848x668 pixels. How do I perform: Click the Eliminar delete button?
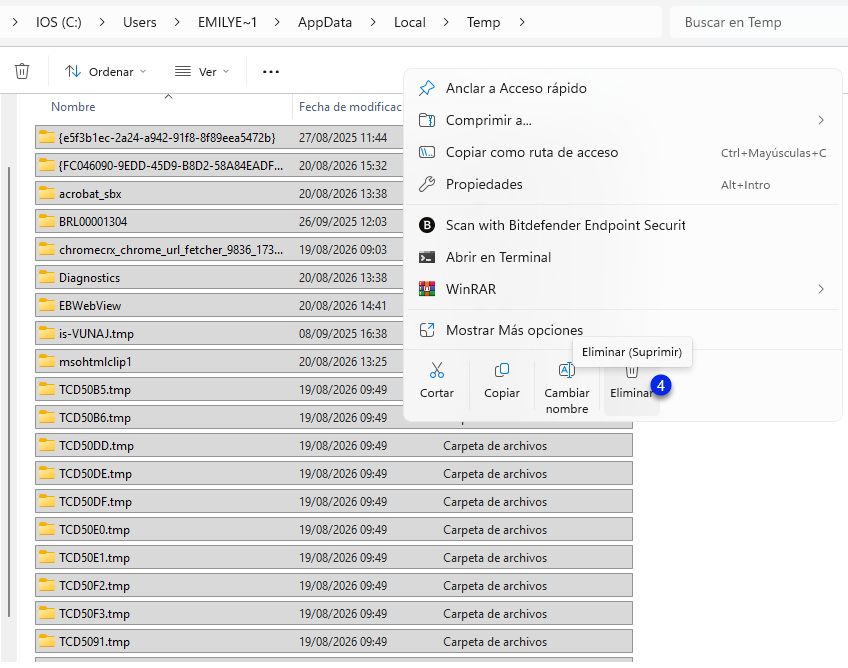tap(631, 387)
